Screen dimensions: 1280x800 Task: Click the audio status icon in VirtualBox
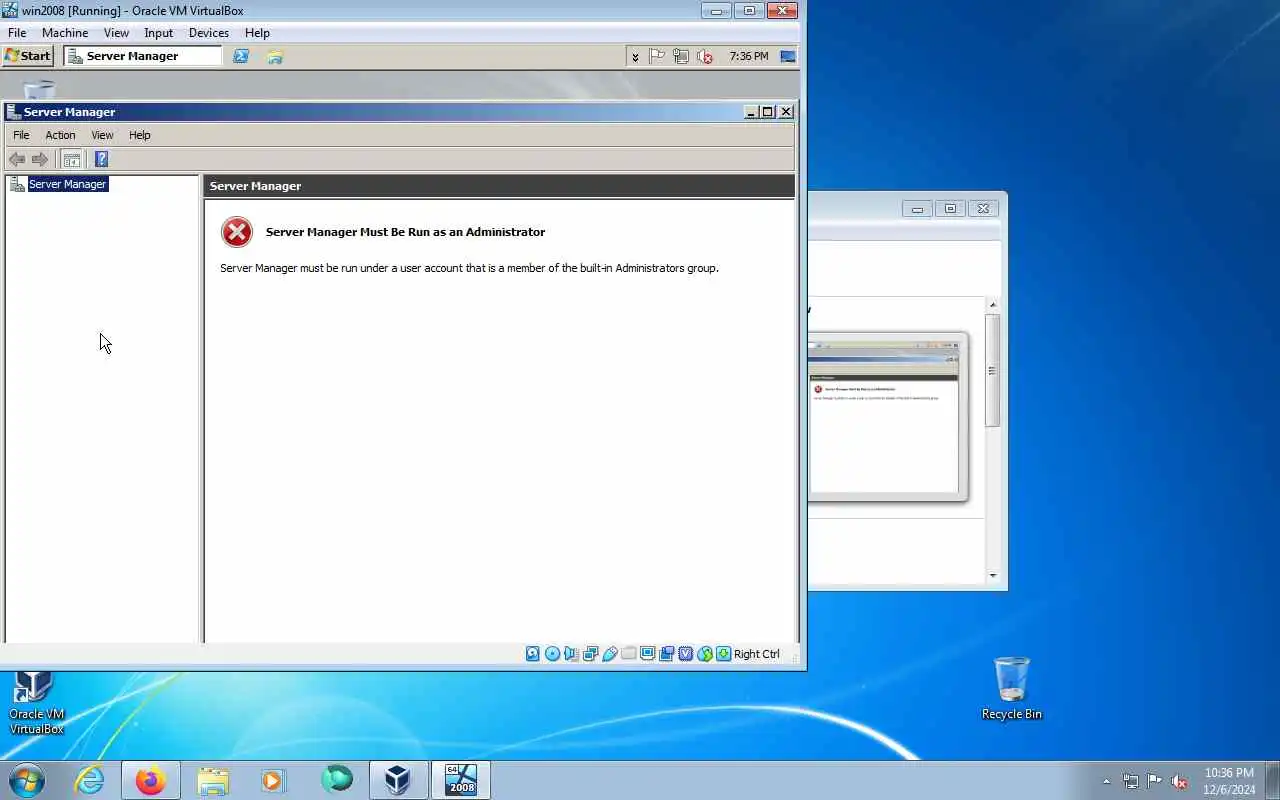[x=571, y=654]
